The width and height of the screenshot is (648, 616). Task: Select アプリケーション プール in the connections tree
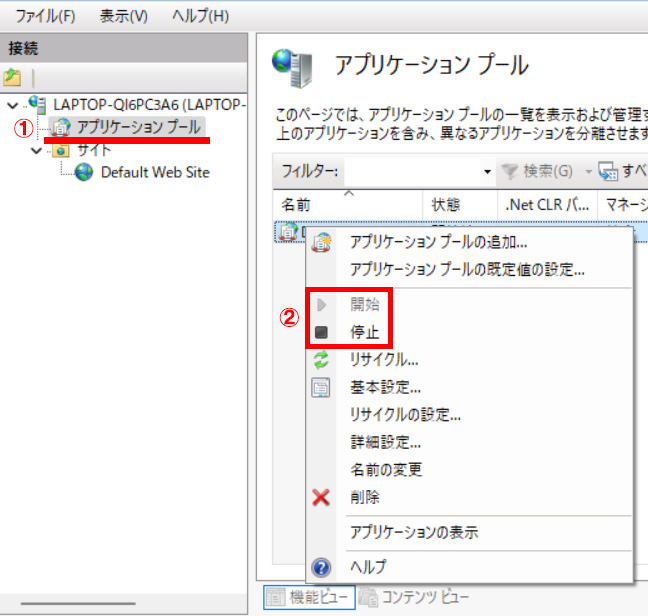tap(139, 126)
